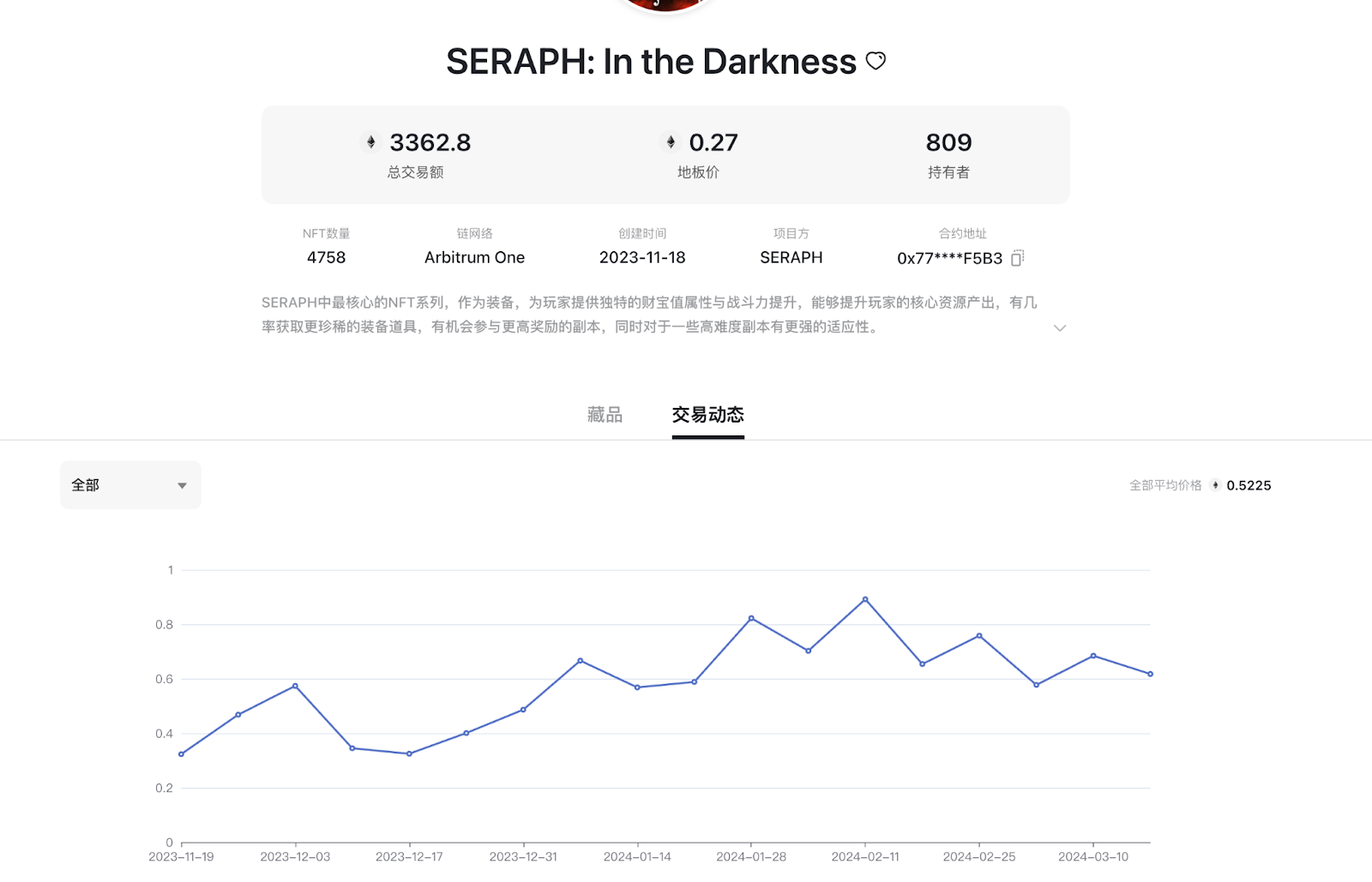
Task: Click the NFT数量 label
Action: (326, 233)
